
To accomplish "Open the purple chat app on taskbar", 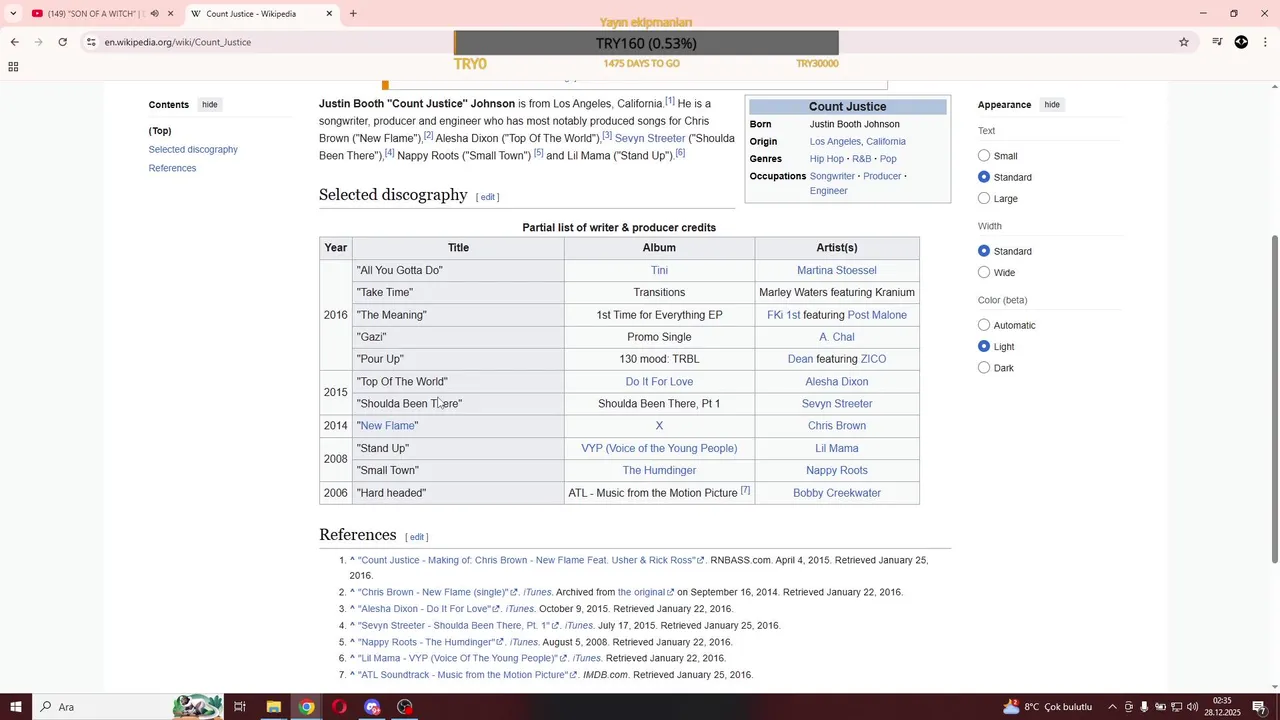I will click(372, 707).
